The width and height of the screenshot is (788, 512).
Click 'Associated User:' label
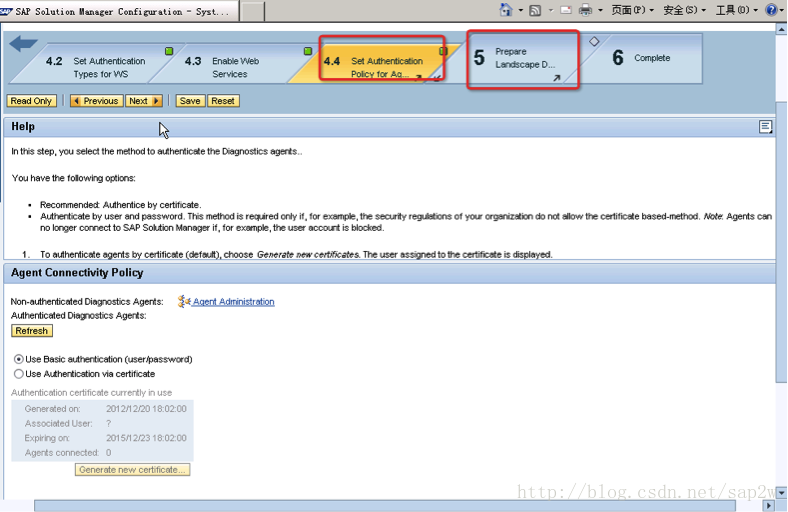coord(58,424)
